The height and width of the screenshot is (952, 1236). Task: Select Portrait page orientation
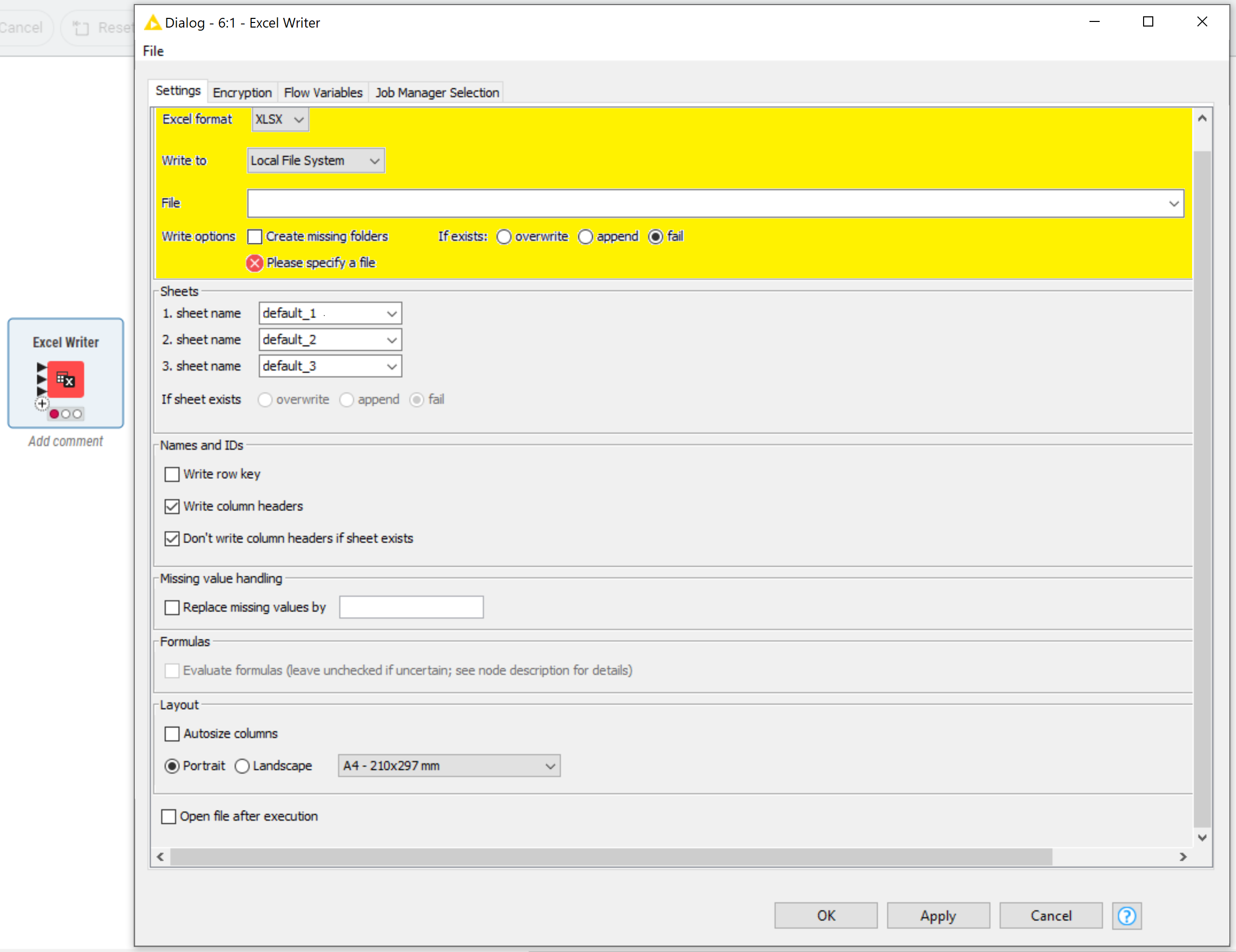coord(172,766)
